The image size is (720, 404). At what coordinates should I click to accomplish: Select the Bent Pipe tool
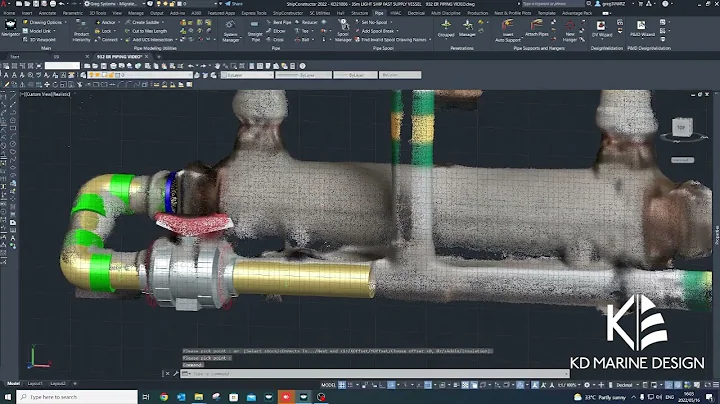[279, 22]
